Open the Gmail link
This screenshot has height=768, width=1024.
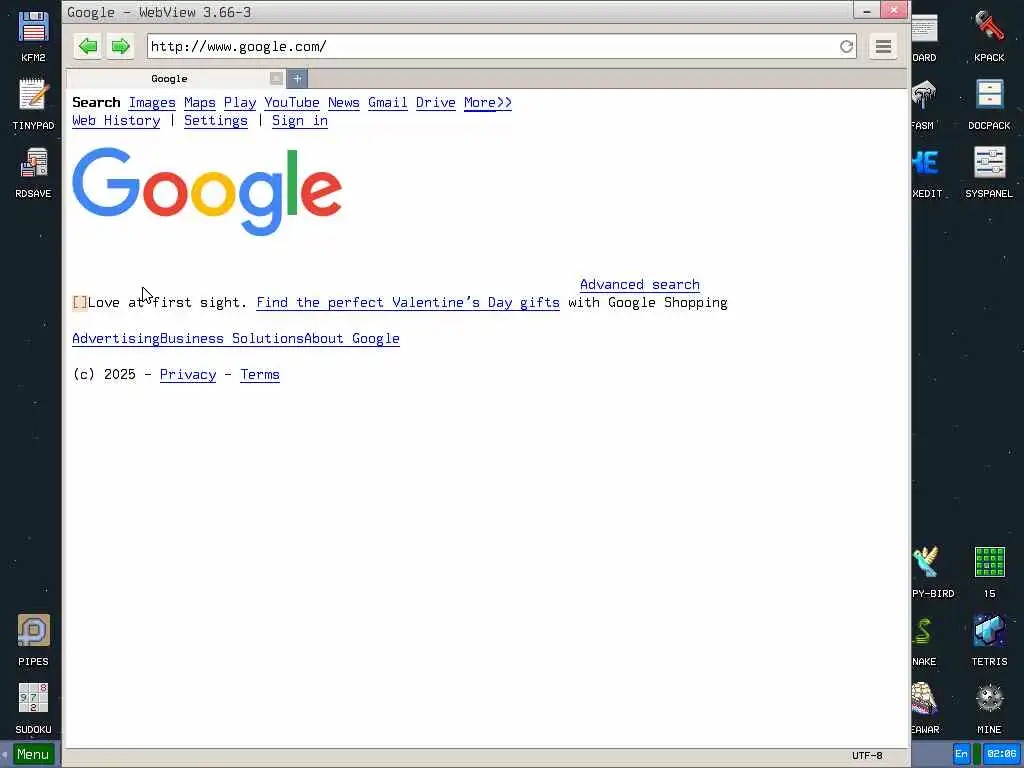pos(387,103)
